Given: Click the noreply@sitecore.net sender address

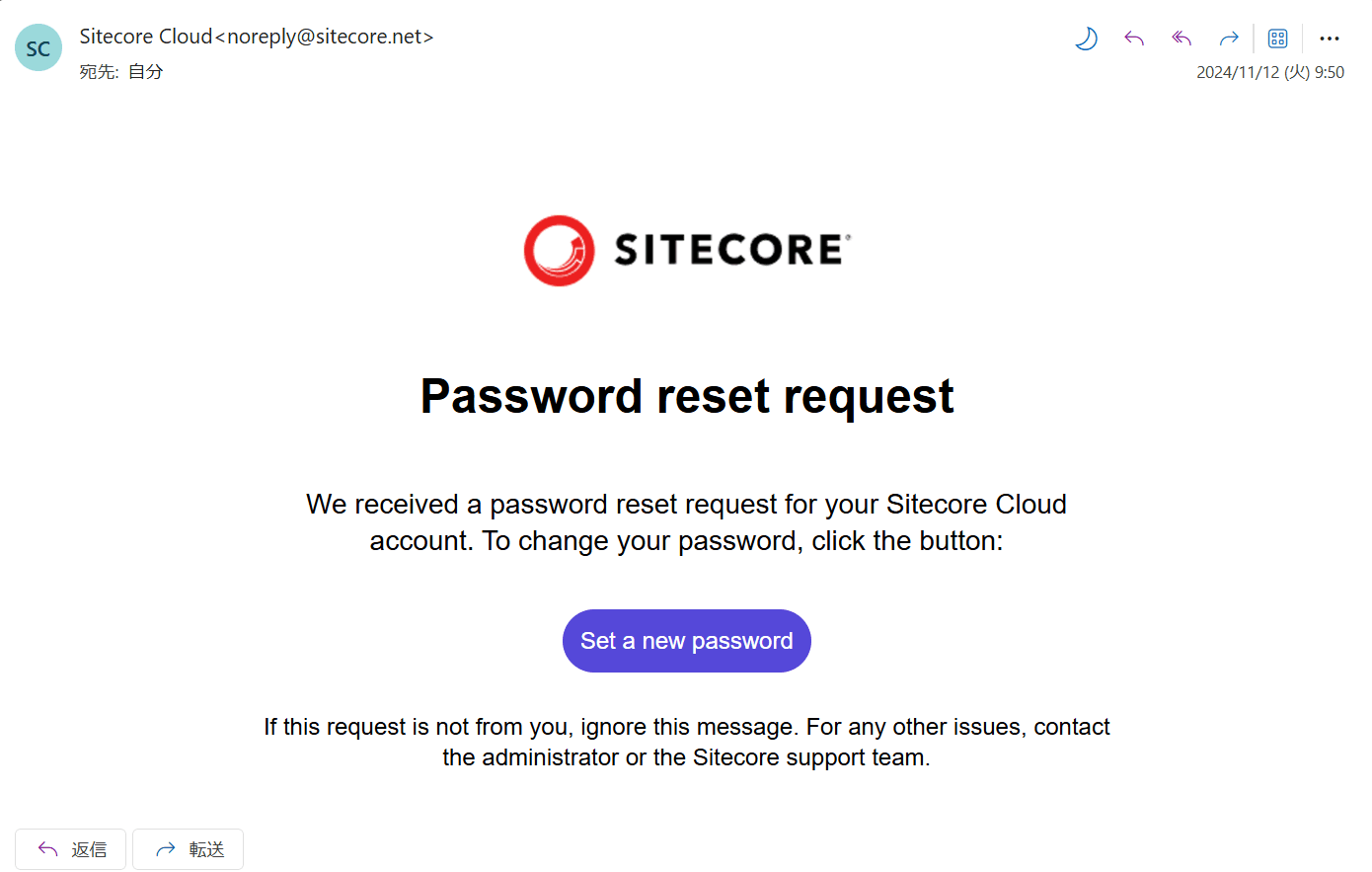Looking at the screenshot, I should click(325, 37).
